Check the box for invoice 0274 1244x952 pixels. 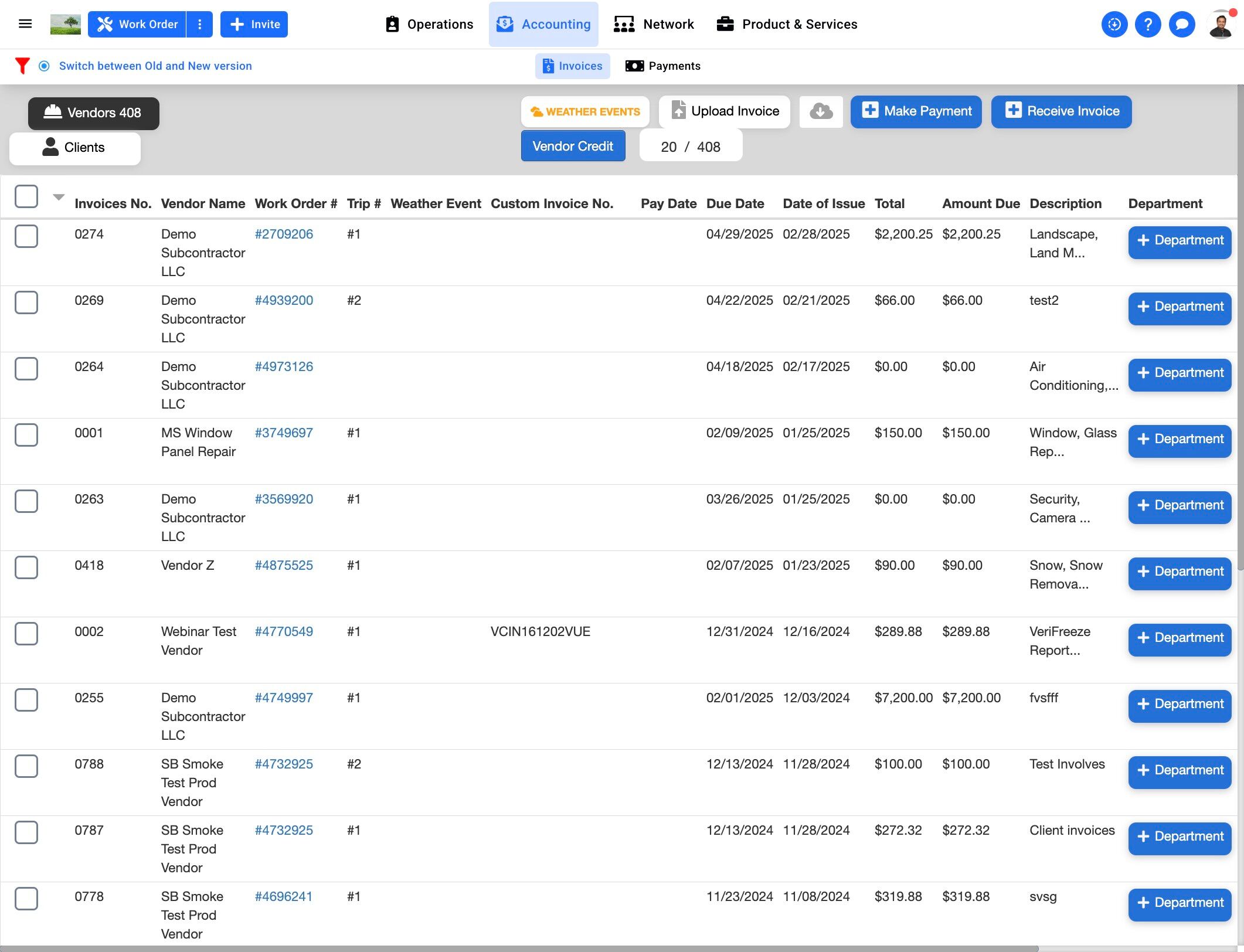click(26, 236)
